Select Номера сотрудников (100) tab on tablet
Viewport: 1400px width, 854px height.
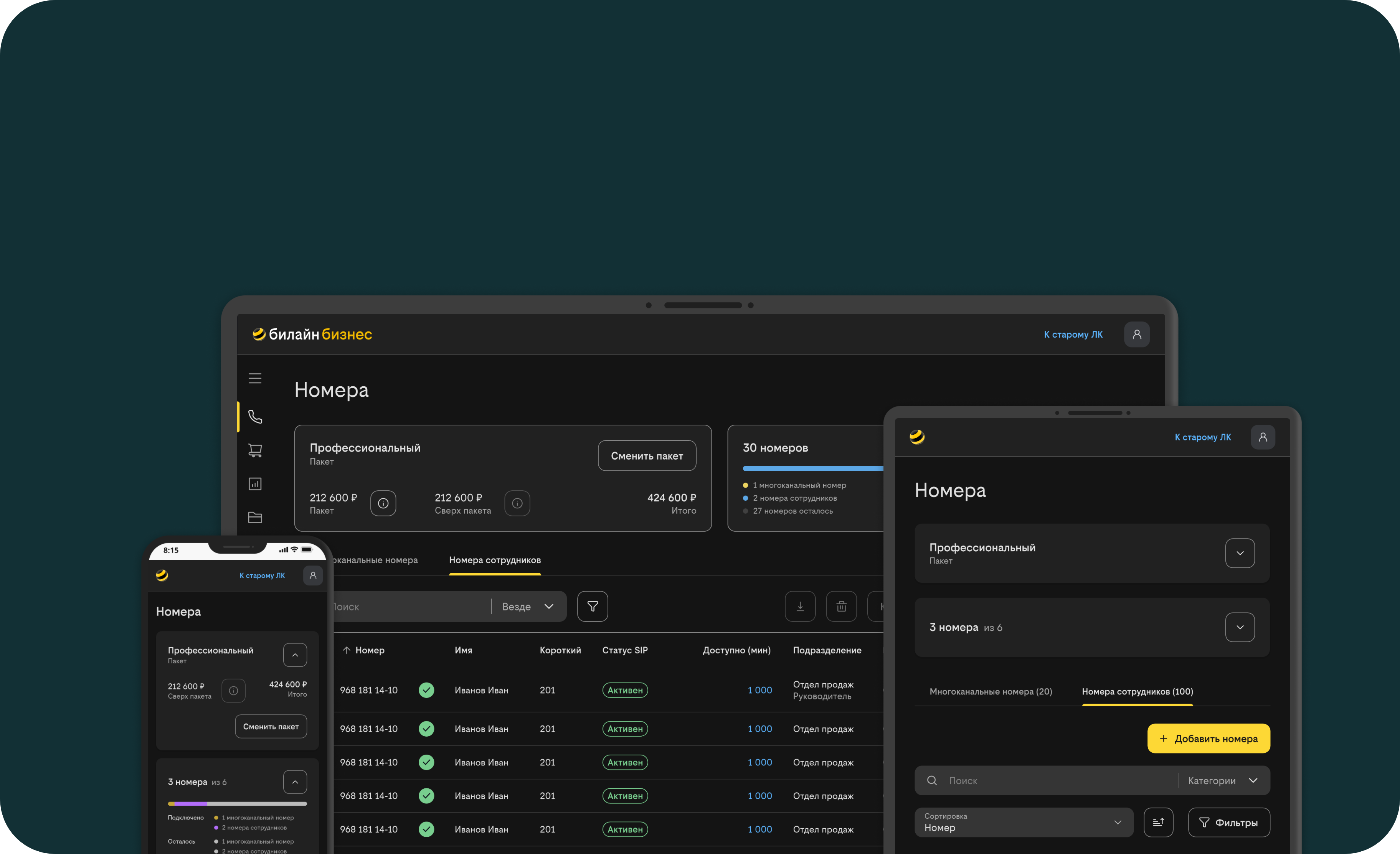(1137, 692)
